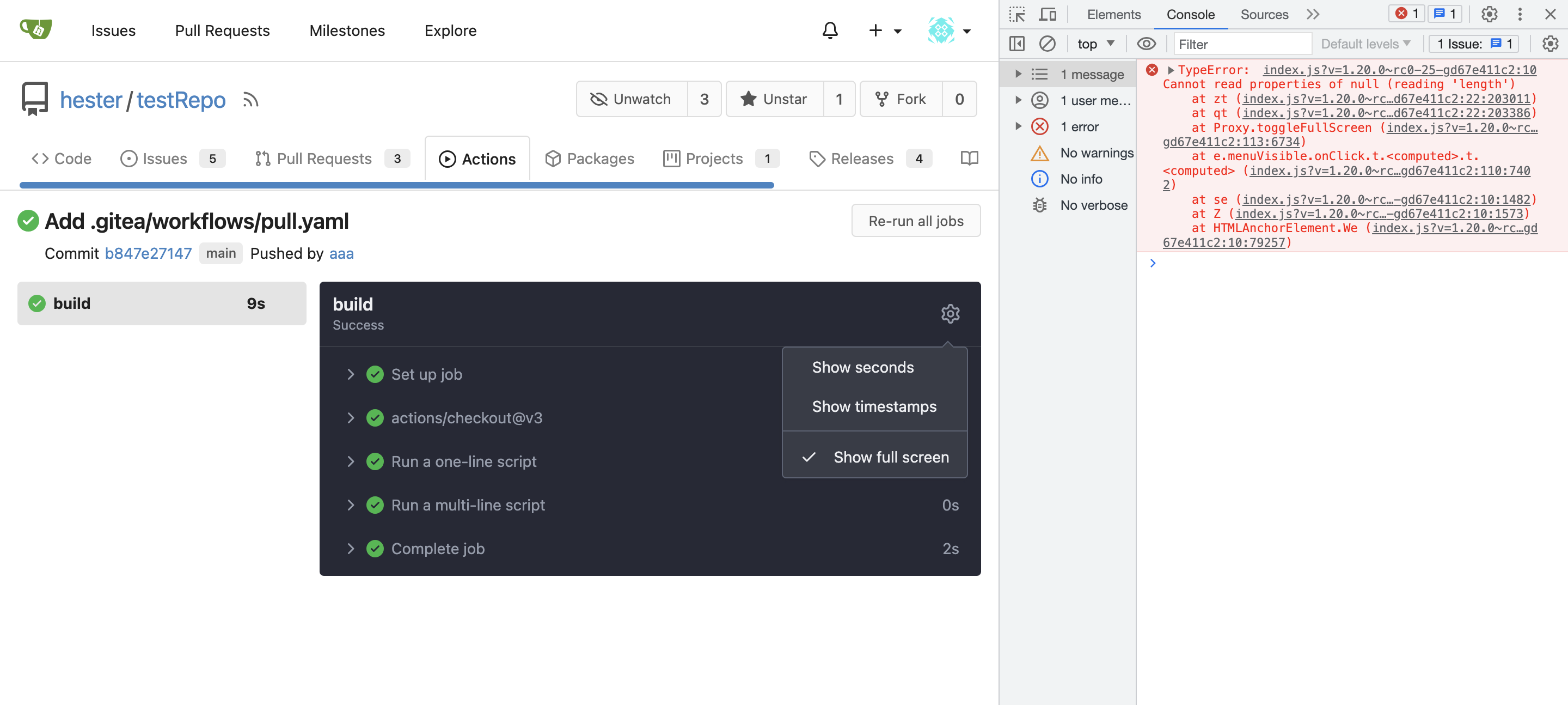Expand the 1 user messages group
The image size is (1568, 705).
pos(1018,100)
